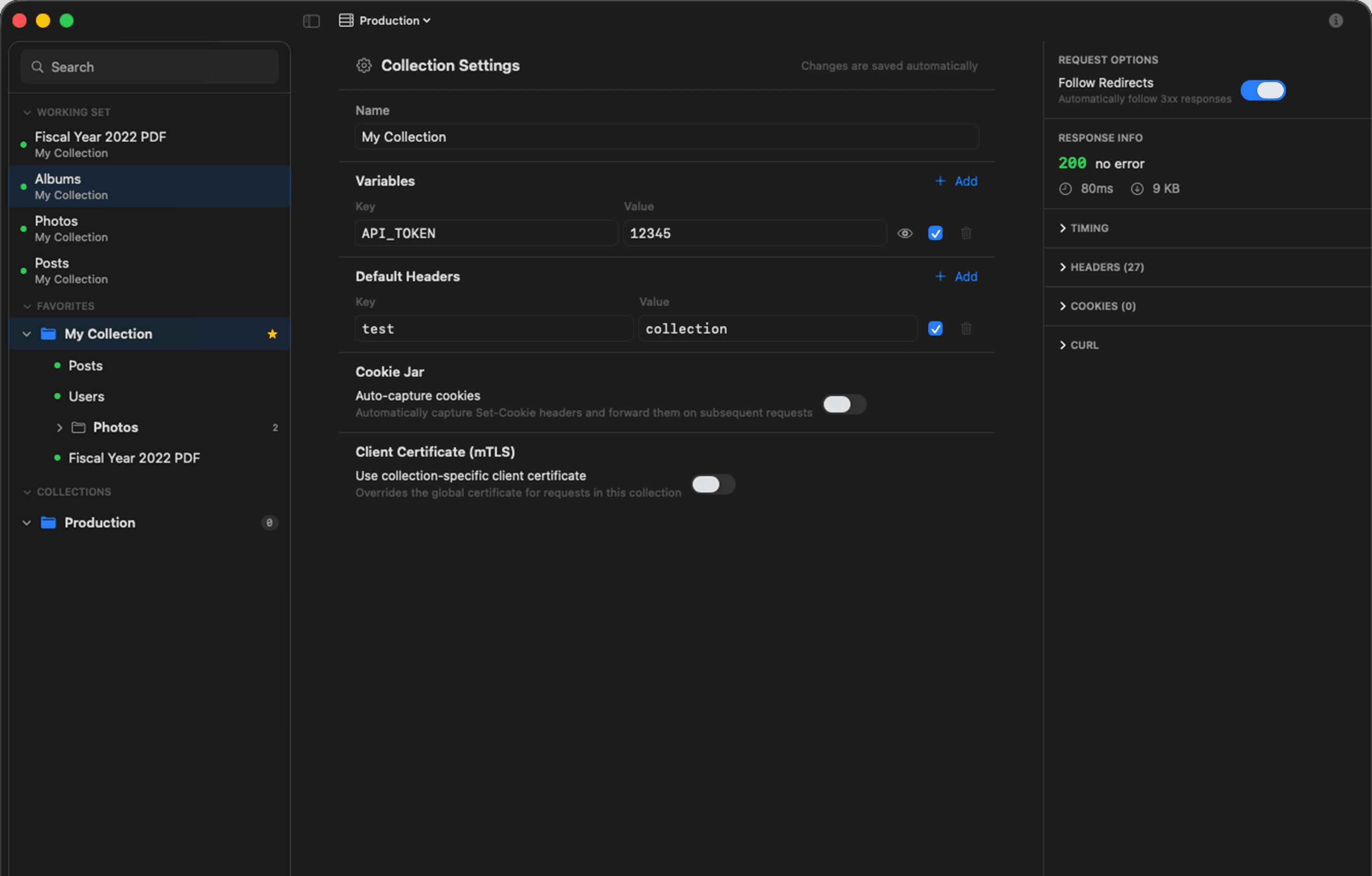Click the 200 status code
Screen dimensions: 1372x876
[1072, 163]
